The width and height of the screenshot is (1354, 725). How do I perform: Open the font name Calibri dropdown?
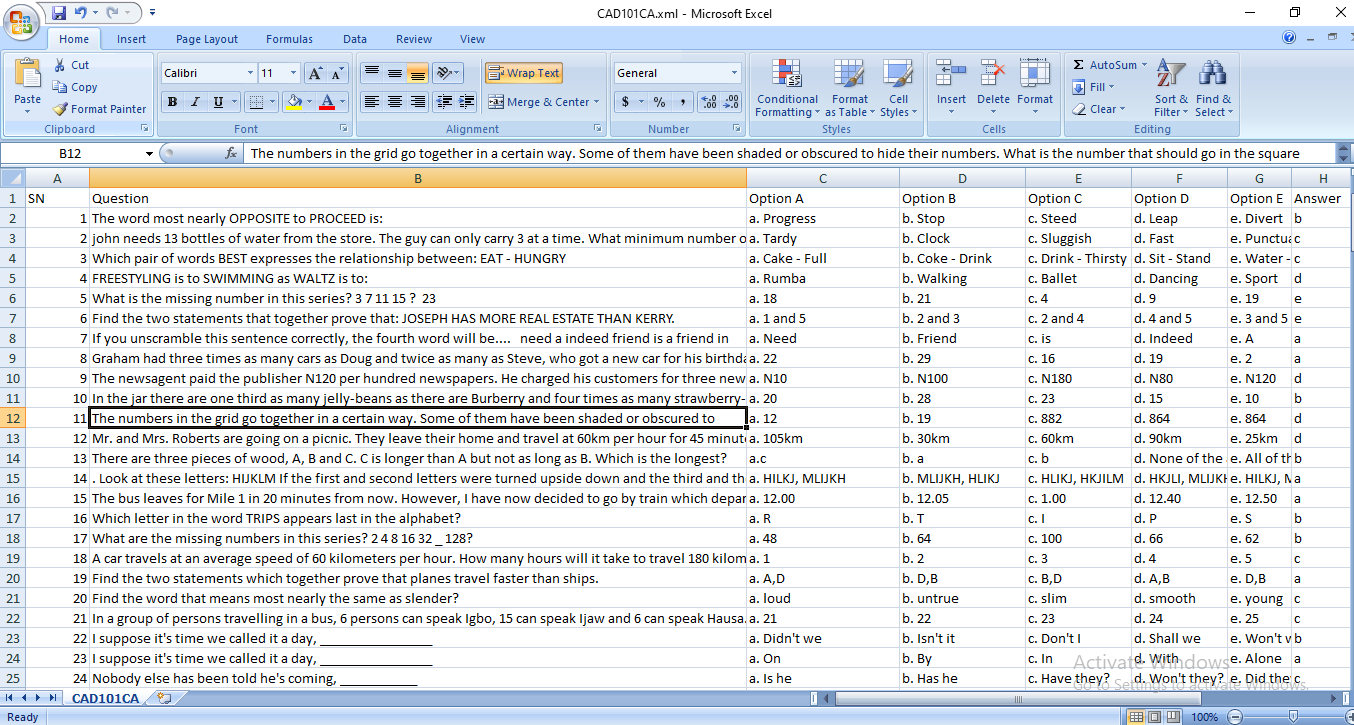click(250, 73)
